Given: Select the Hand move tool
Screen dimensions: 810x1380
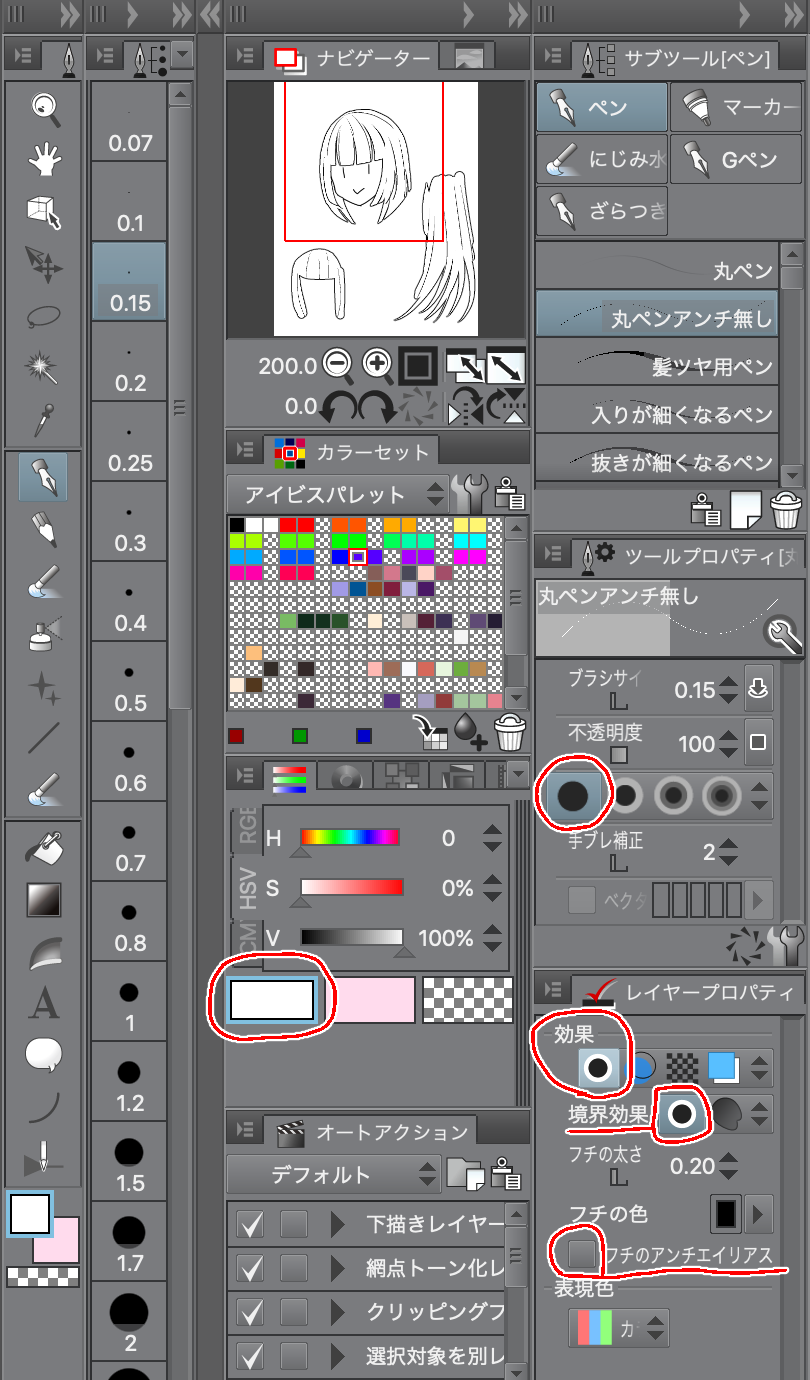Looking at the screenshot, I should tap(43, 159).
